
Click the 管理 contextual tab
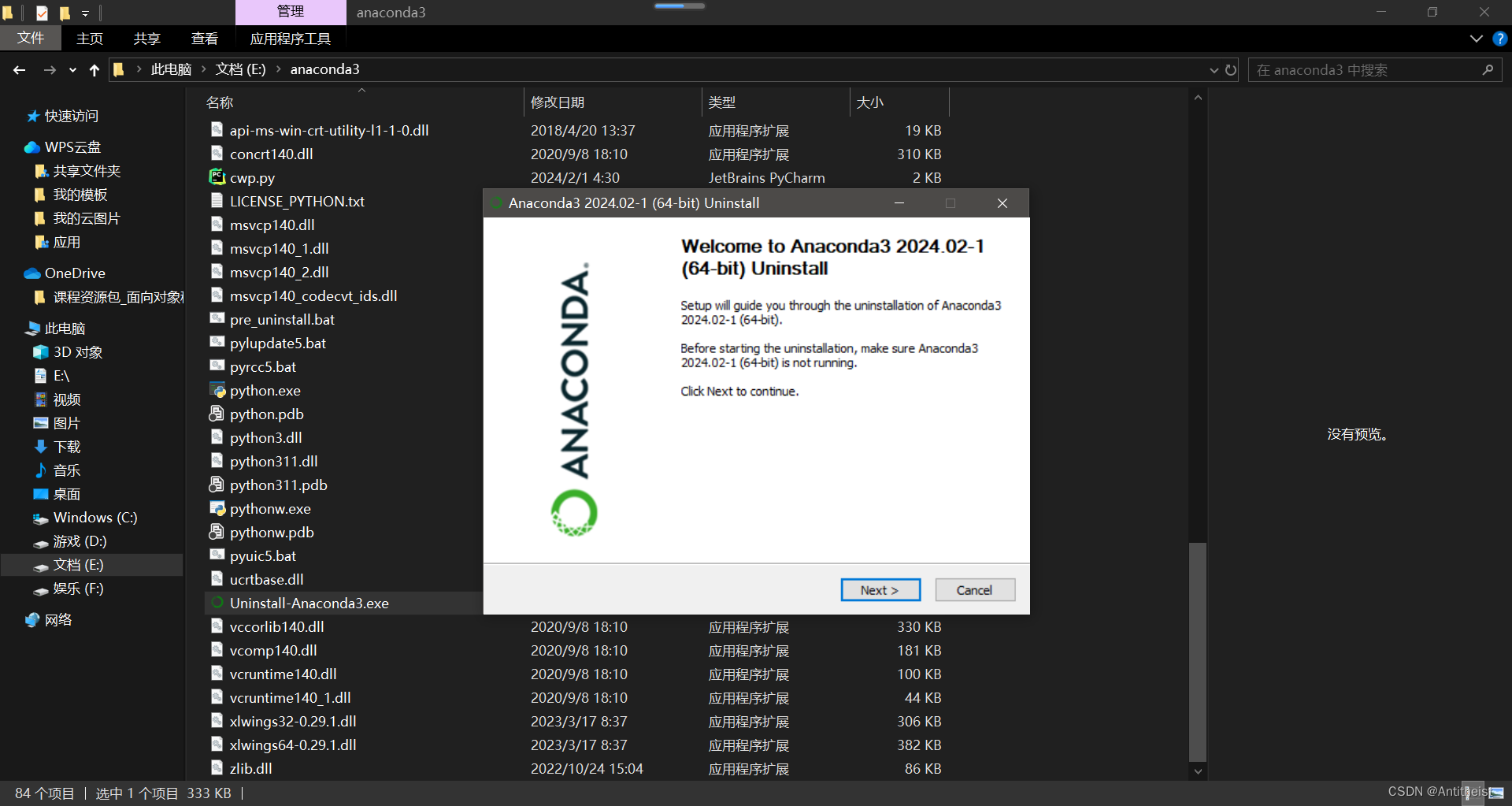[291, 12]
